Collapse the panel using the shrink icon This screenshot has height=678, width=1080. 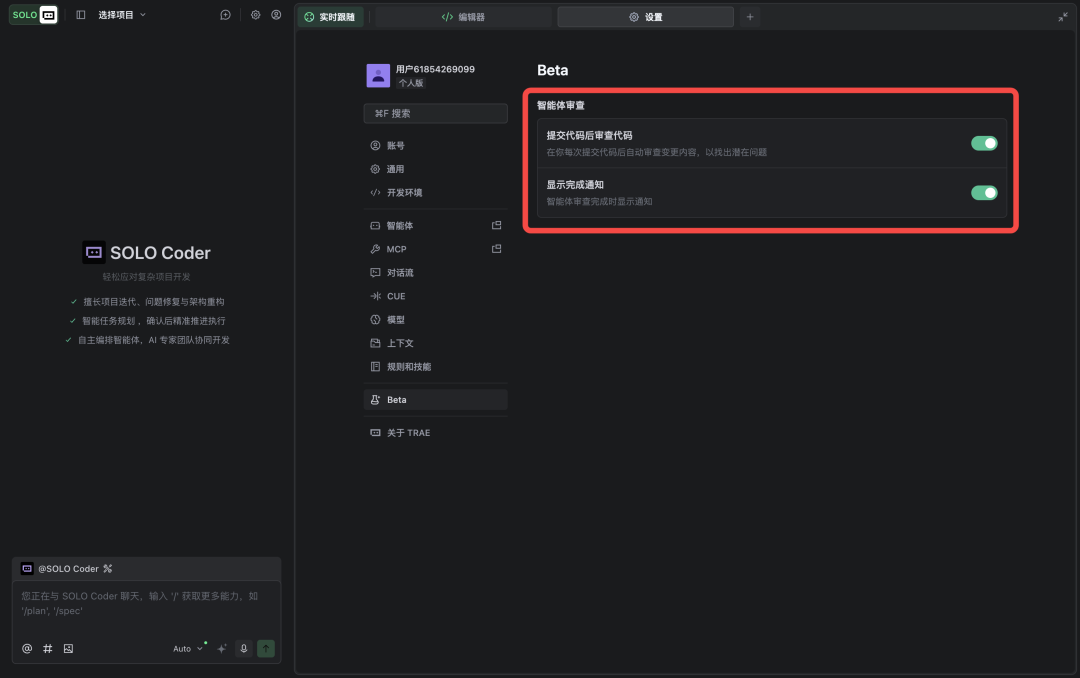click(x=1063, y=17)
